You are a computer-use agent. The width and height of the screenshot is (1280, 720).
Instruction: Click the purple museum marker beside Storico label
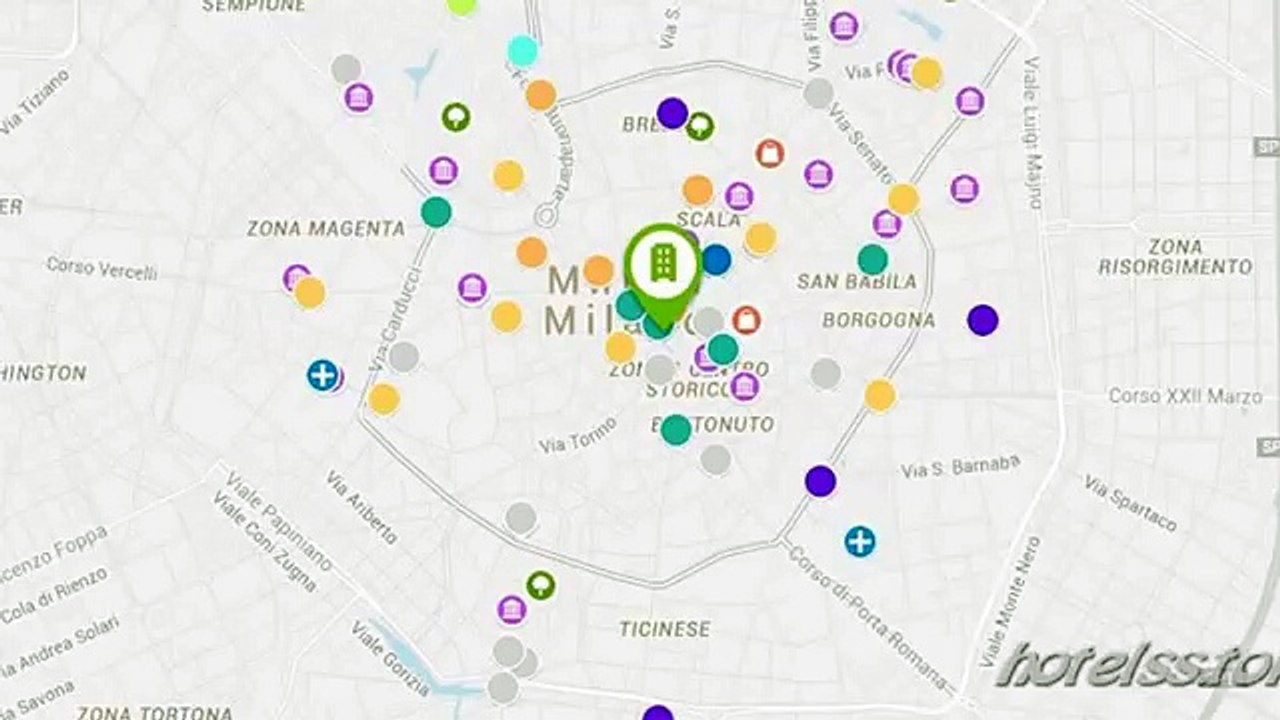pyautogui.click(x=743, y=386)
